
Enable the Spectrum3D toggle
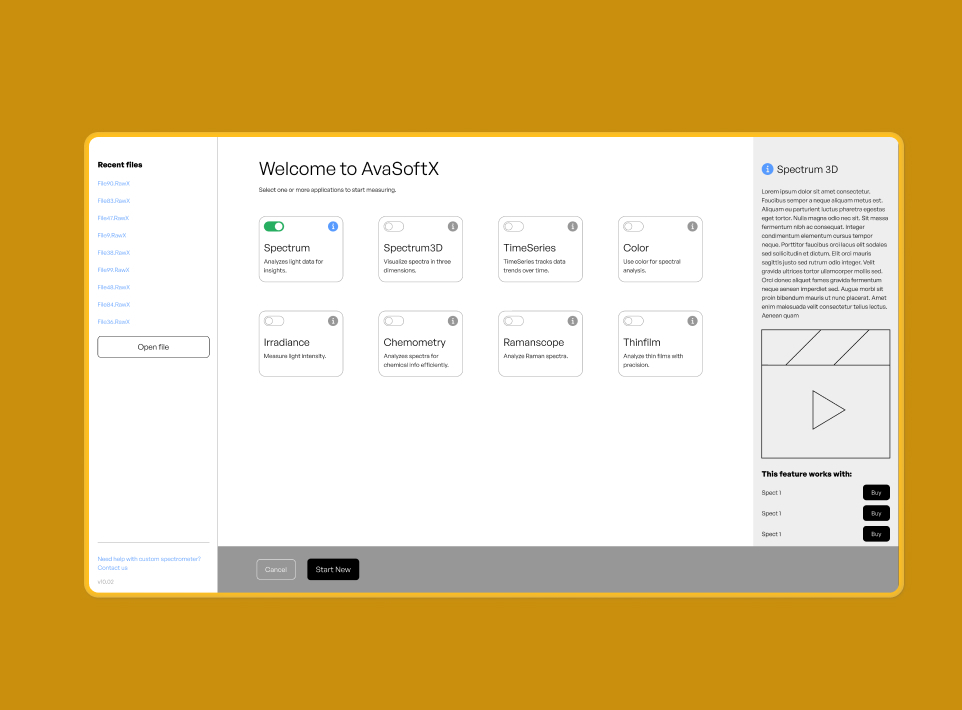point(393,226)
